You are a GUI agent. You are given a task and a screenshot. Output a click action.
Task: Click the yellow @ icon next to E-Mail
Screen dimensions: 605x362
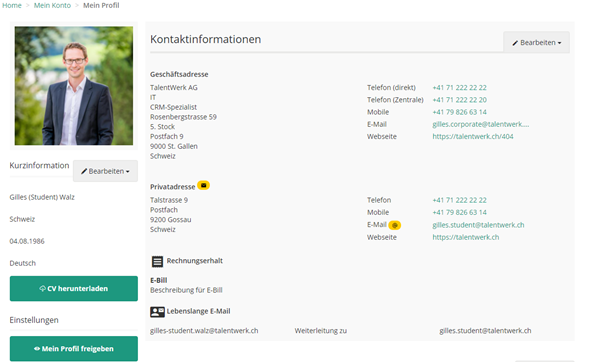click(x=394, y=225)
